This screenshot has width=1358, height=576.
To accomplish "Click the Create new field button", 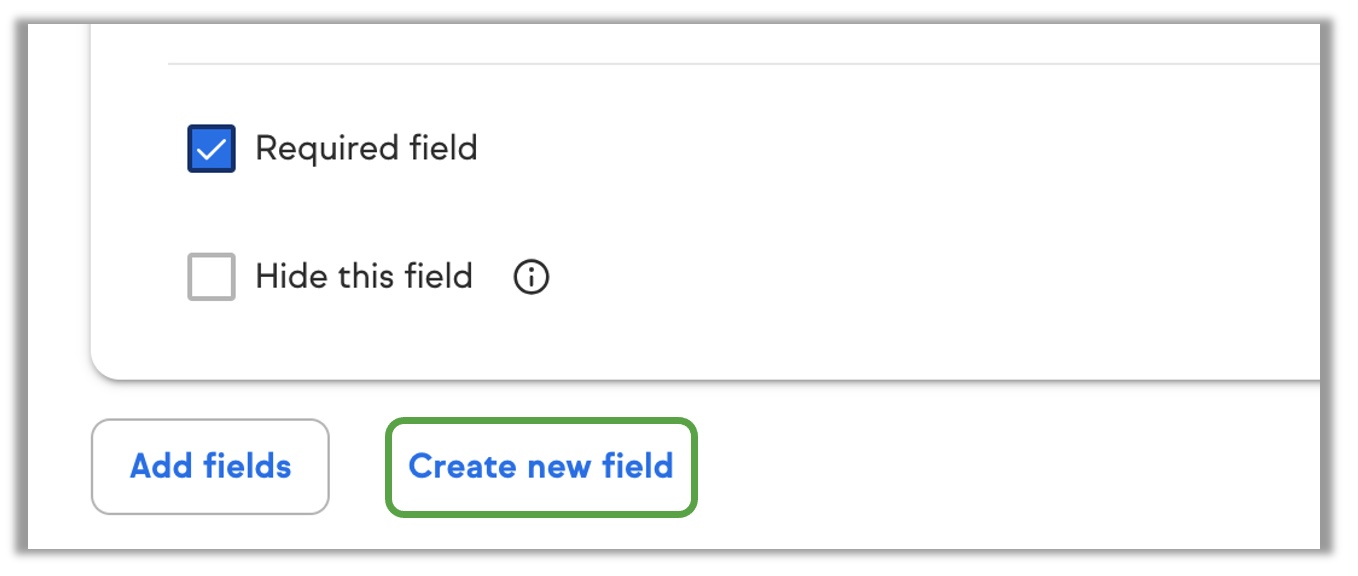I will pos(541,467).
